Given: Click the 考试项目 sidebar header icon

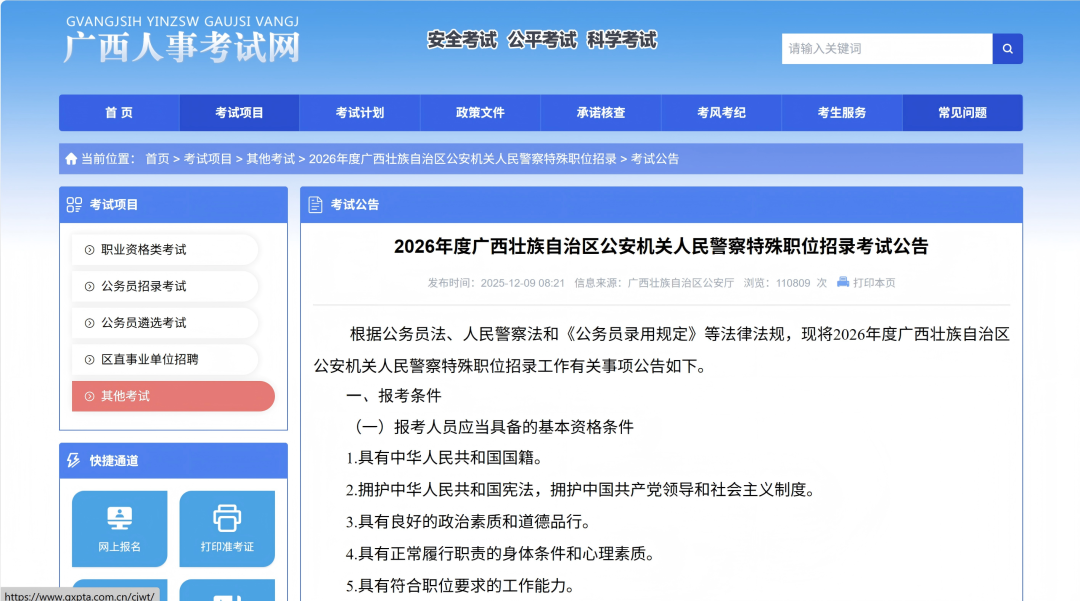Looking at the screenshot, I should tap(74, 205).
